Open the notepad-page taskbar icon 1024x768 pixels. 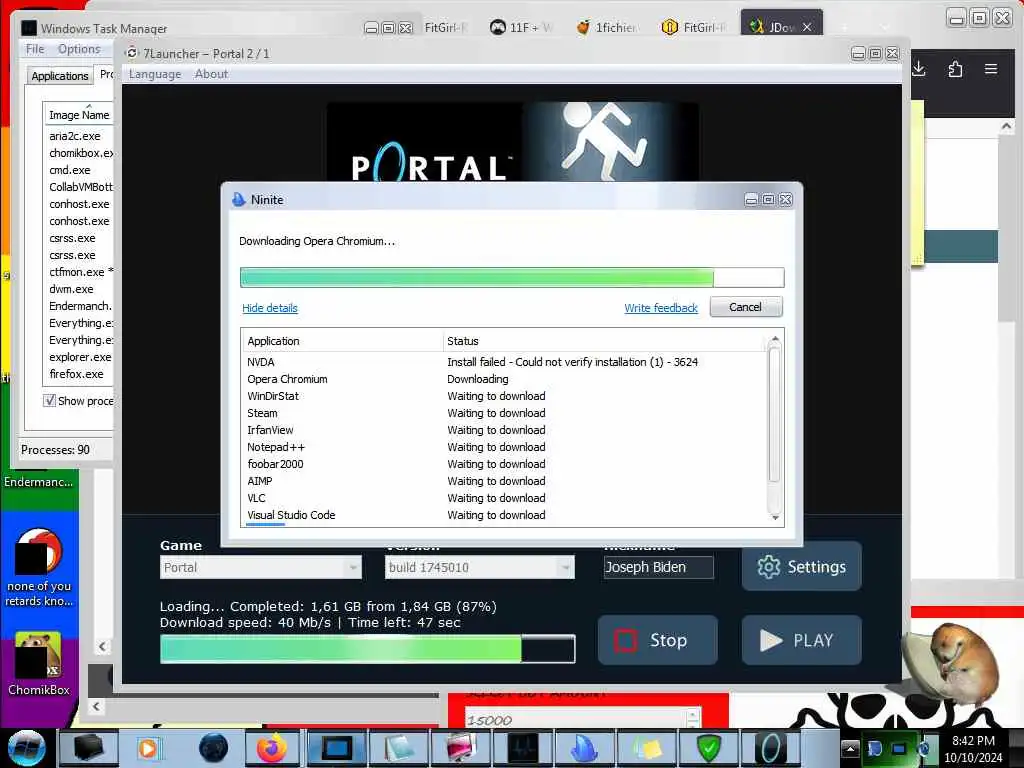(398, 748)
